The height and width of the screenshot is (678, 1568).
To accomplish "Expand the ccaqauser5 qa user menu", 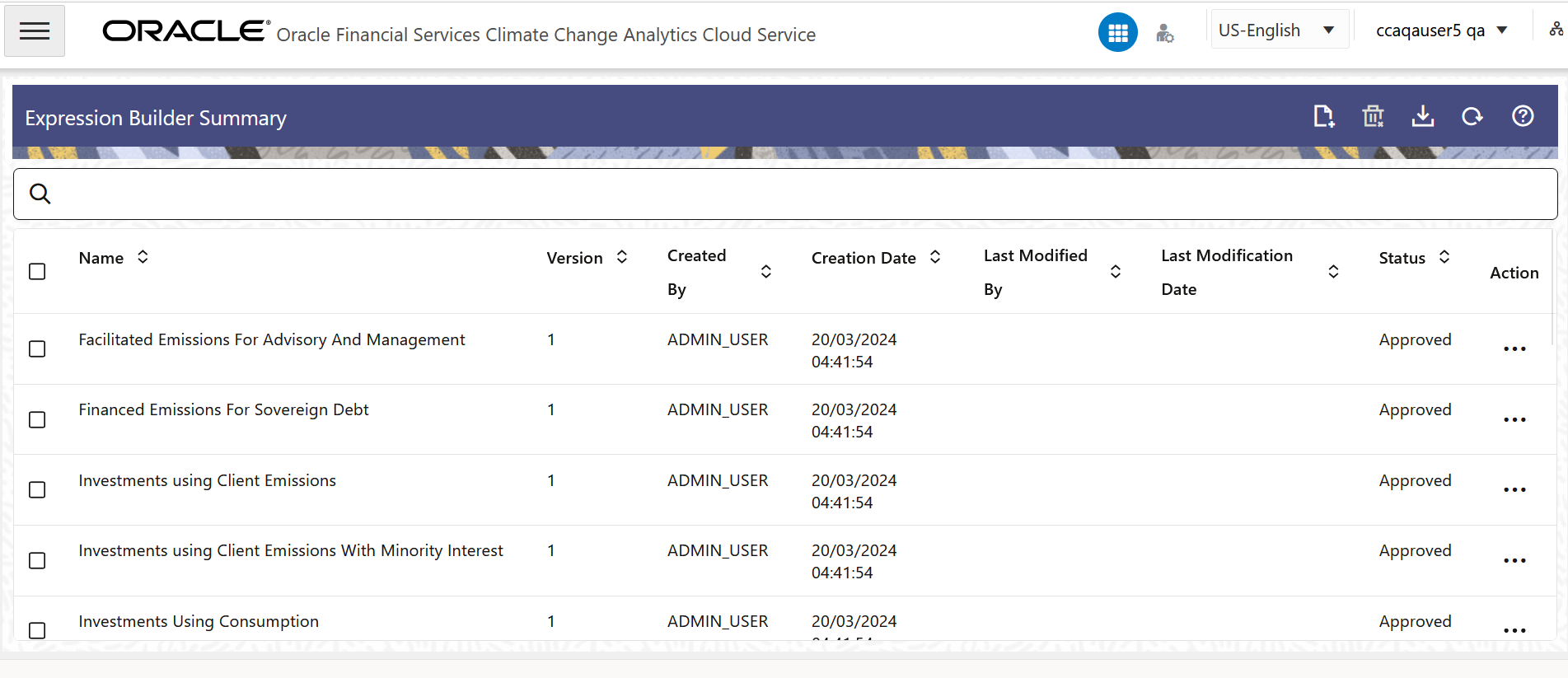I will click(x=1441, y=30).
